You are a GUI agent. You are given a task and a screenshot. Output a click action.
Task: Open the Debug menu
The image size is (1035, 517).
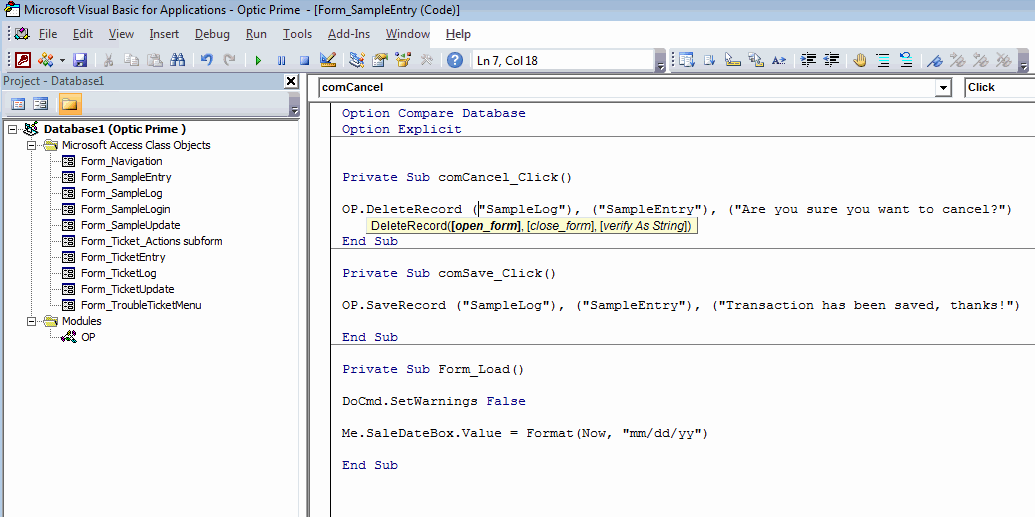pyautogui.click(x=212, y=34)
